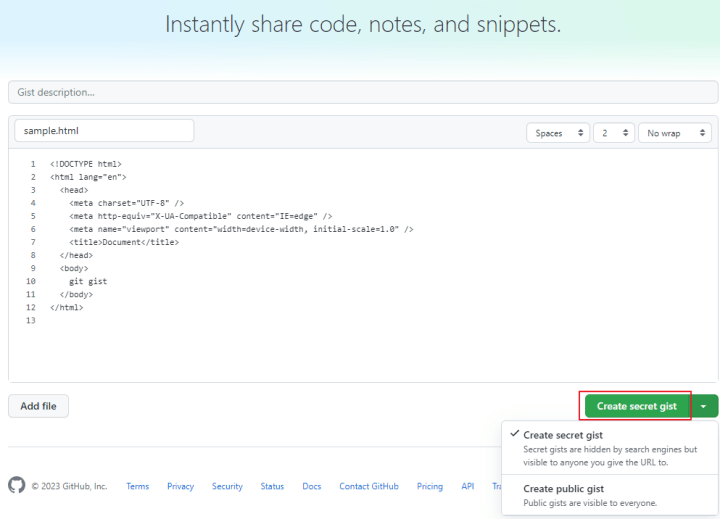Click the X-UA-Compatible meta line
This screenshot has height=519, width=720.
coord(201,216)
